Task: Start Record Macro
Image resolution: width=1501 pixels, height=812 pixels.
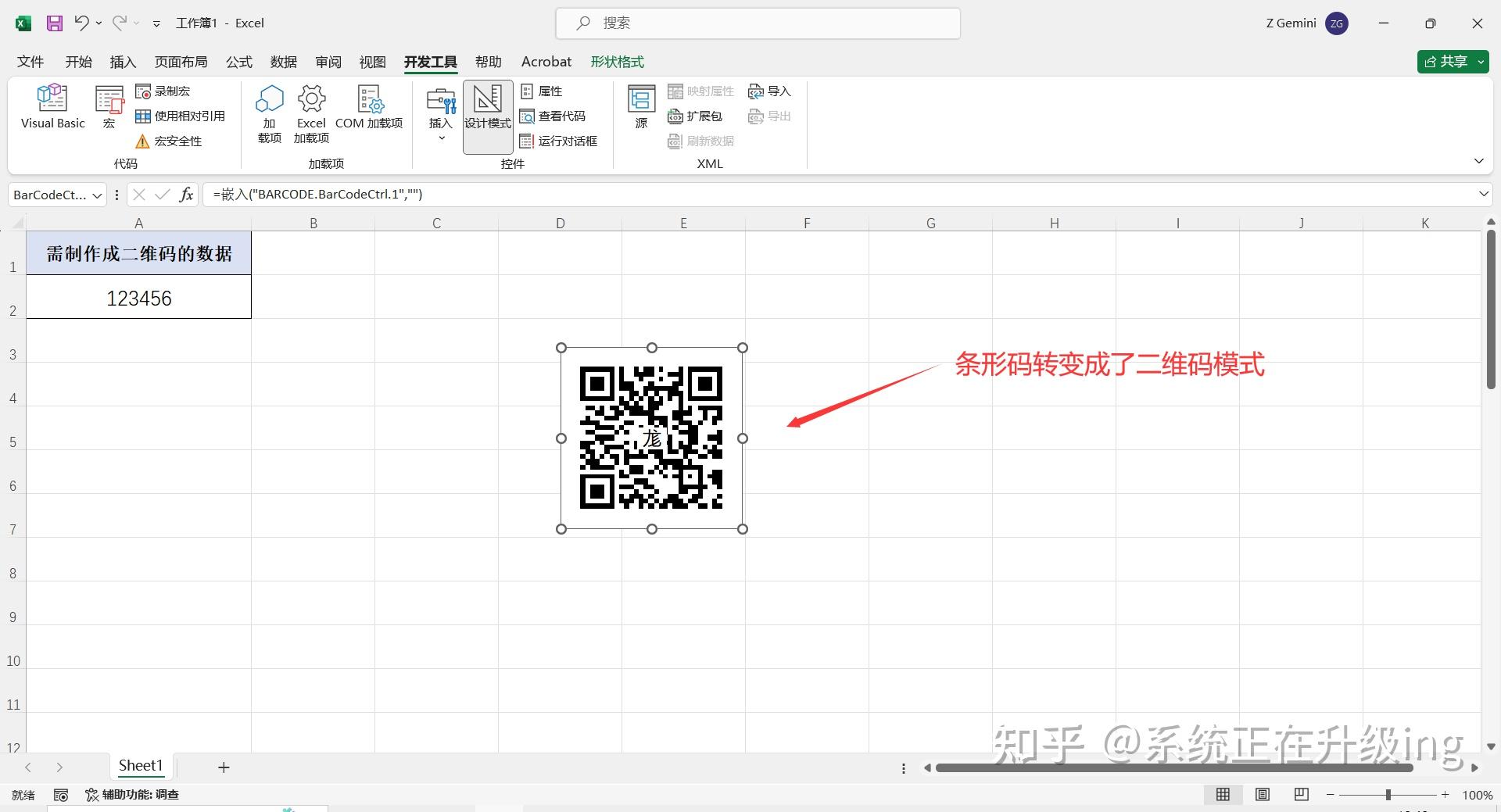Action: 163,91
